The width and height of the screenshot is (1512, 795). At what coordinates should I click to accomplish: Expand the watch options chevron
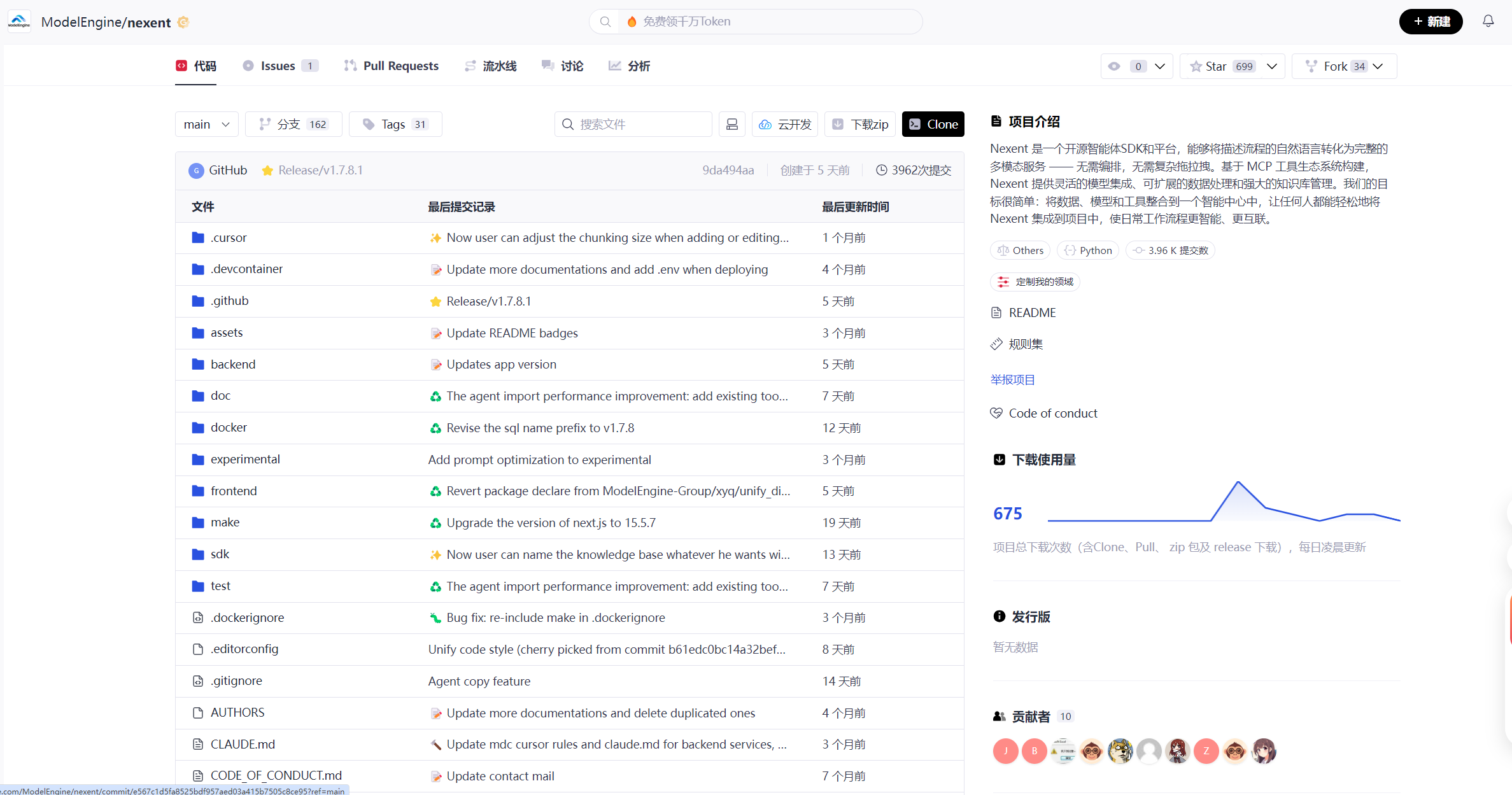[1160, 66]
